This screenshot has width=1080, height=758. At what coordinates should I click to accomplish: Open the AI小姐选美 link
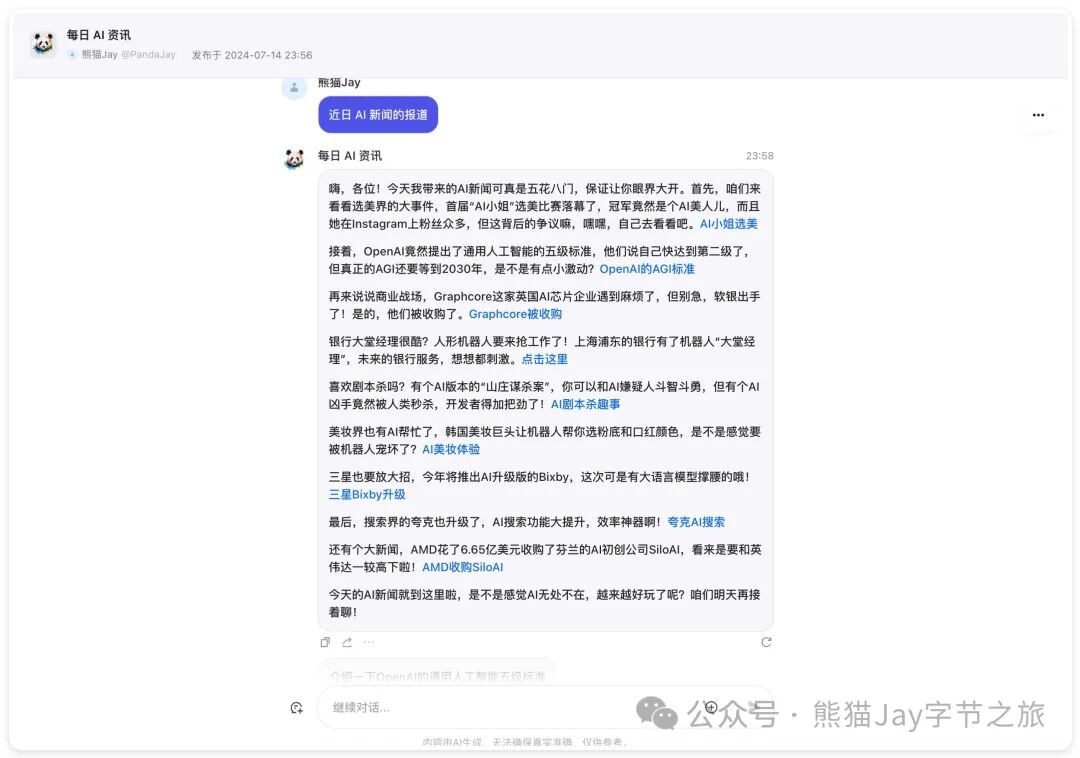pyautogui.click(x=729, y=224)
